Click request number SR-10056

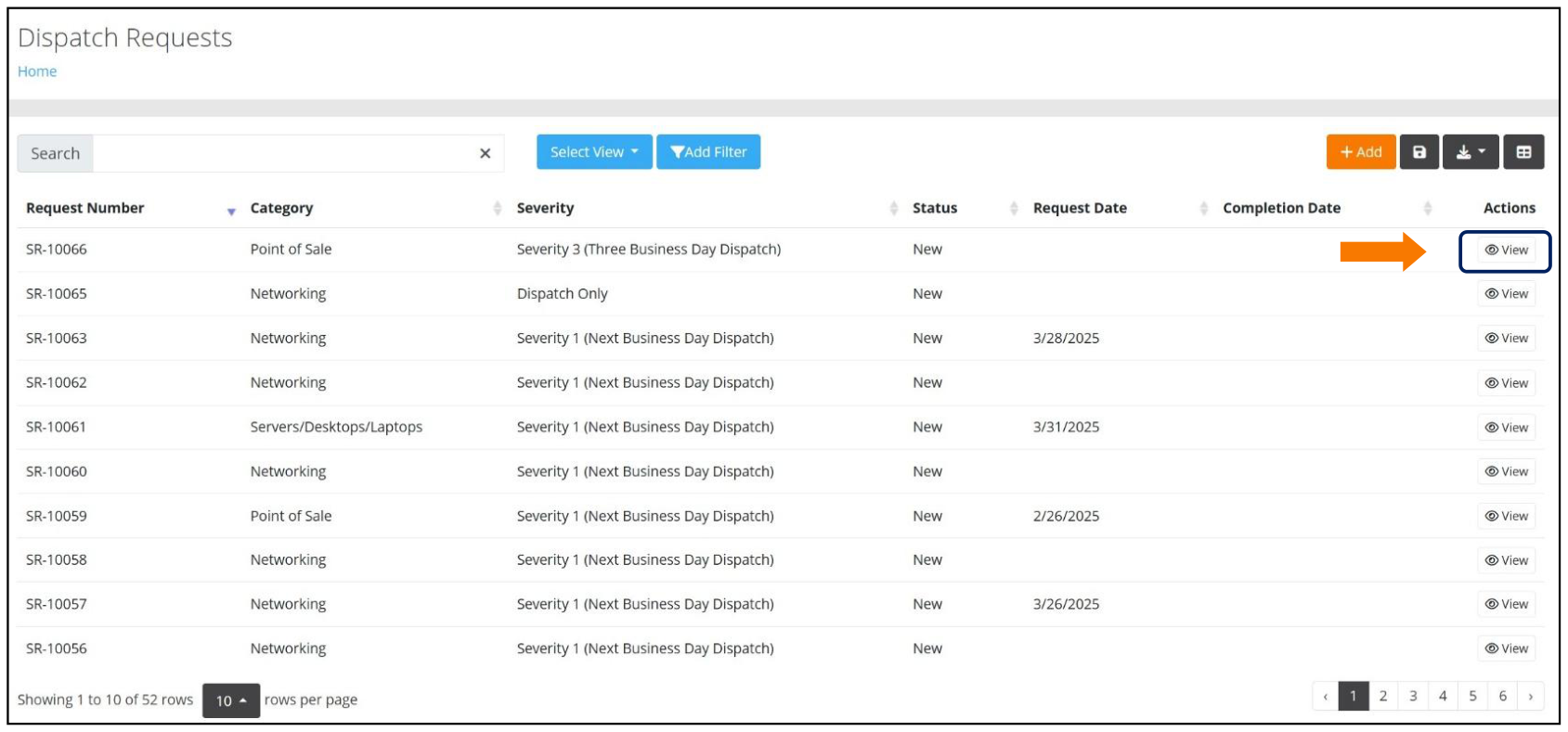pyautogui.click(x=57, y=649)
